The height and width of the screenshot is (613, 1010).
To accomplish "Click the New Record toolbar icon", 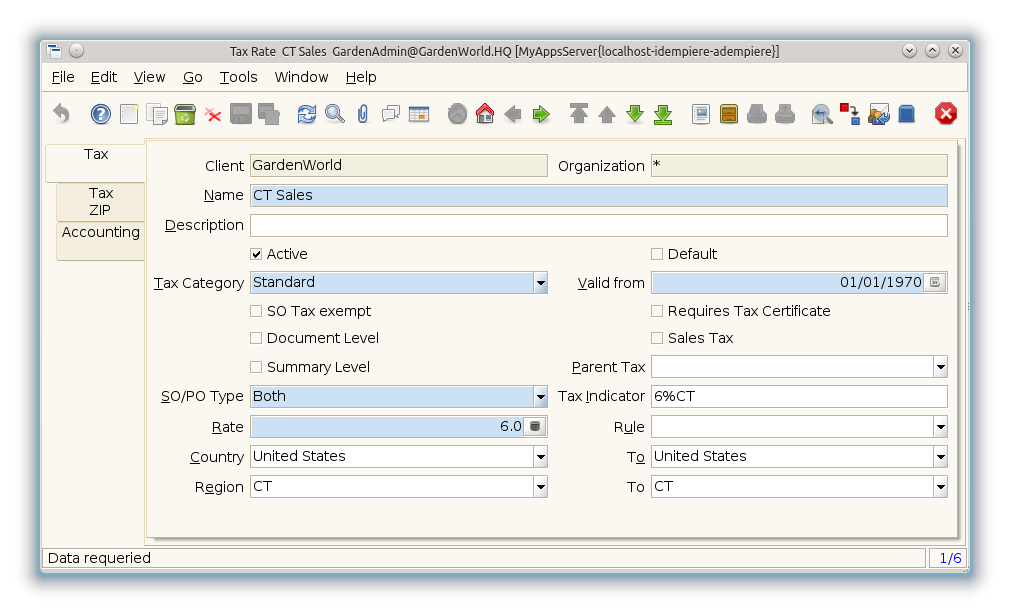I will pyautogui.click(x=129, y=114).
